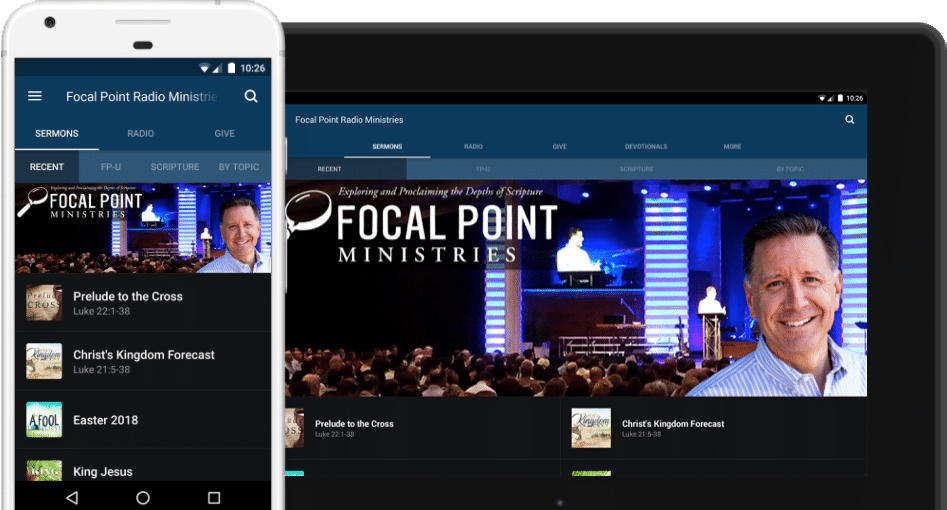Screen dimensions: 947x510
Task: Tap the Easter 2018 A Fool thumbnail
Action: (44, 420)
